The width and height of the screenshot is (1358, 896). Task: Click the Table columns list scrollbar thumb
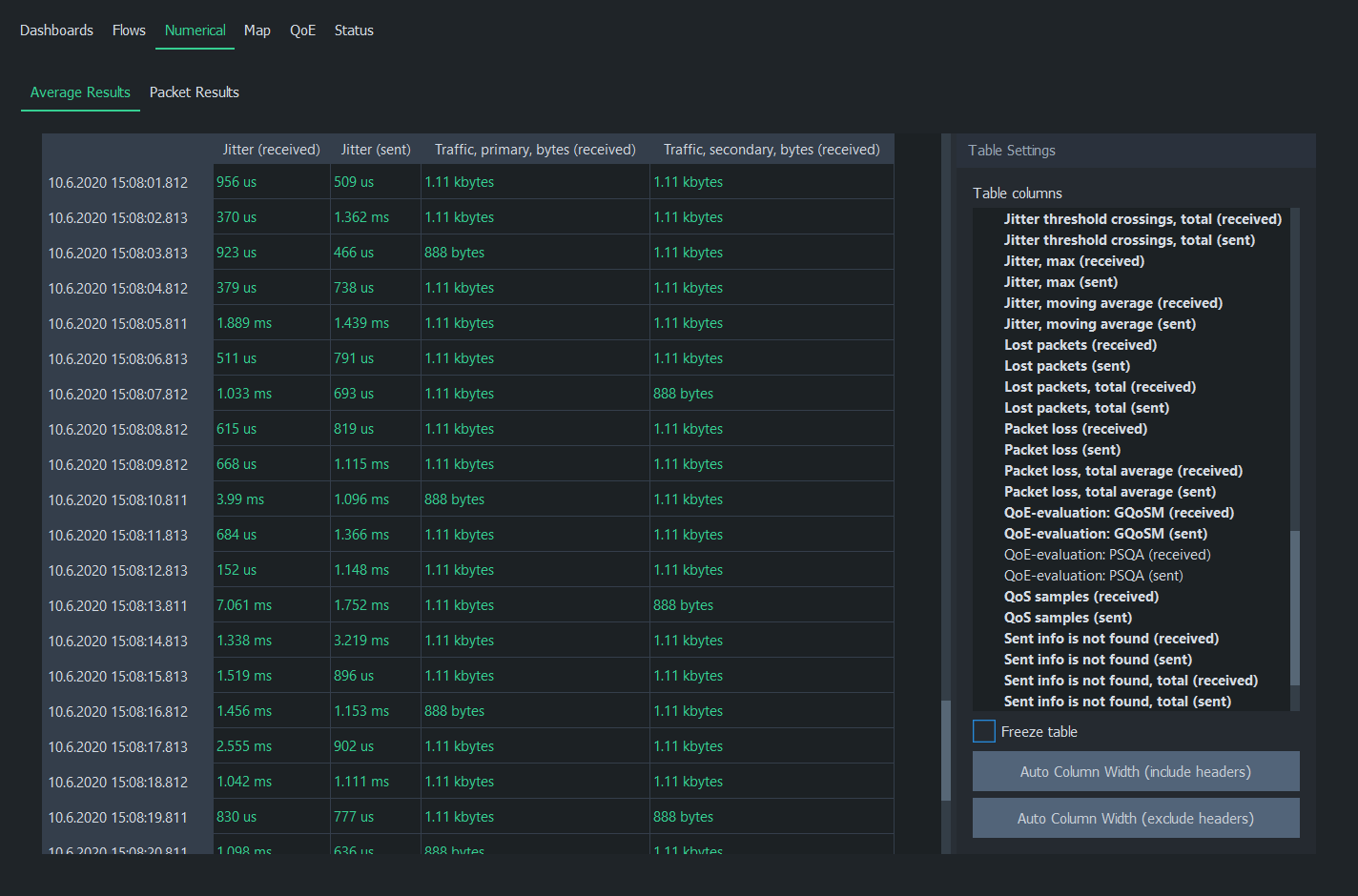pyautogui.click(x=1295, y=608)
